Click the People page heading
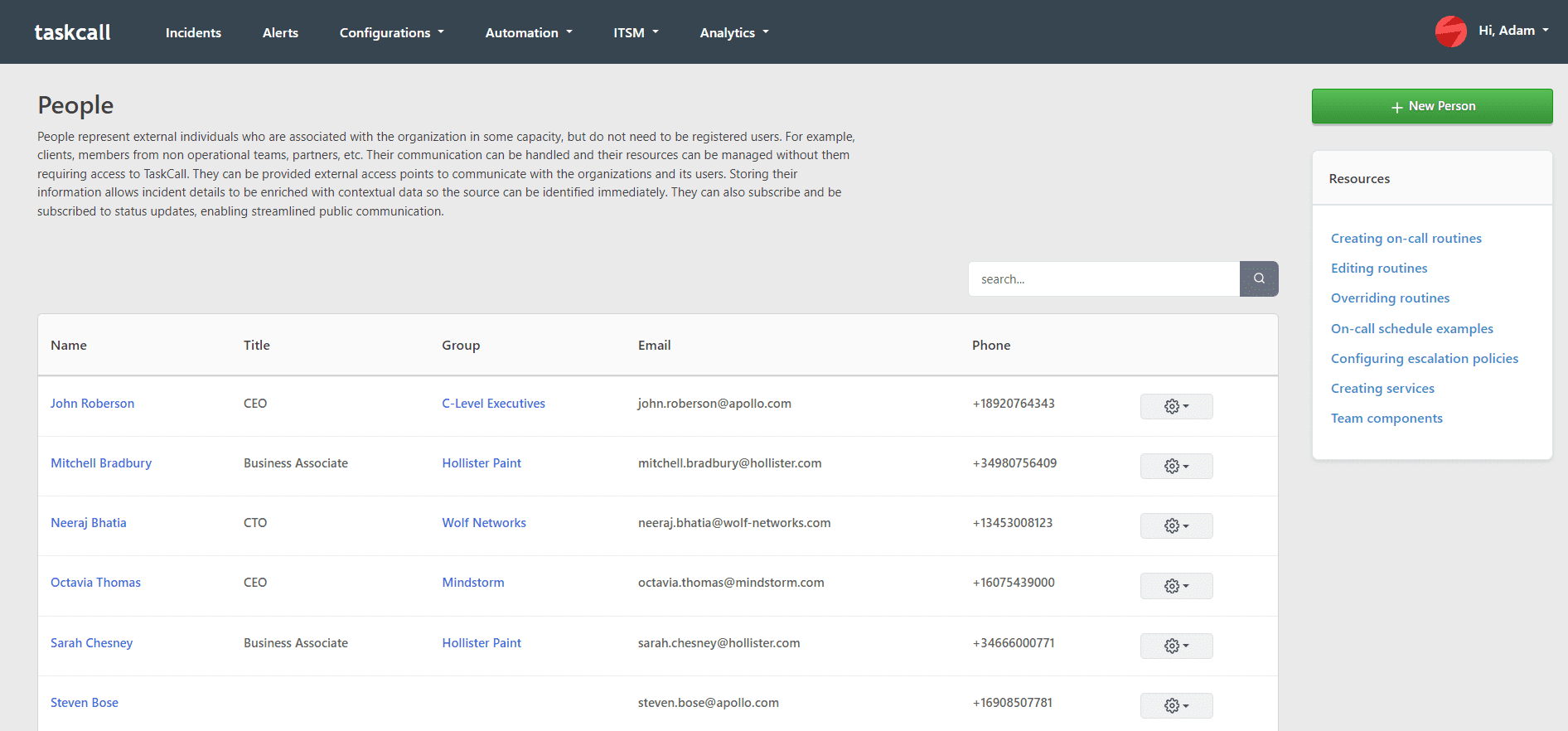This screenshot has width=1568, height=731. (75, 105)
